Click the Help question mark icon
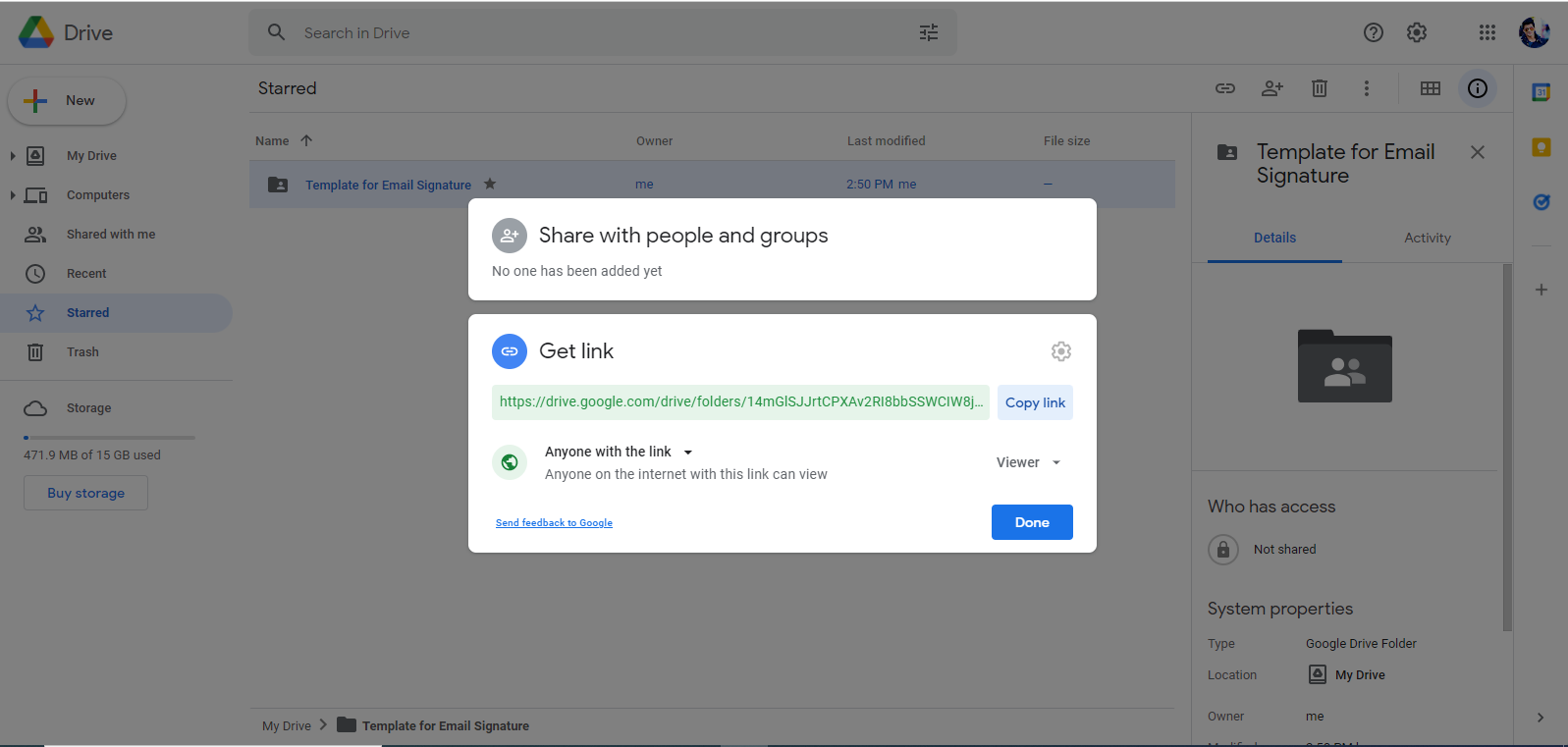 coord(1373,32)
